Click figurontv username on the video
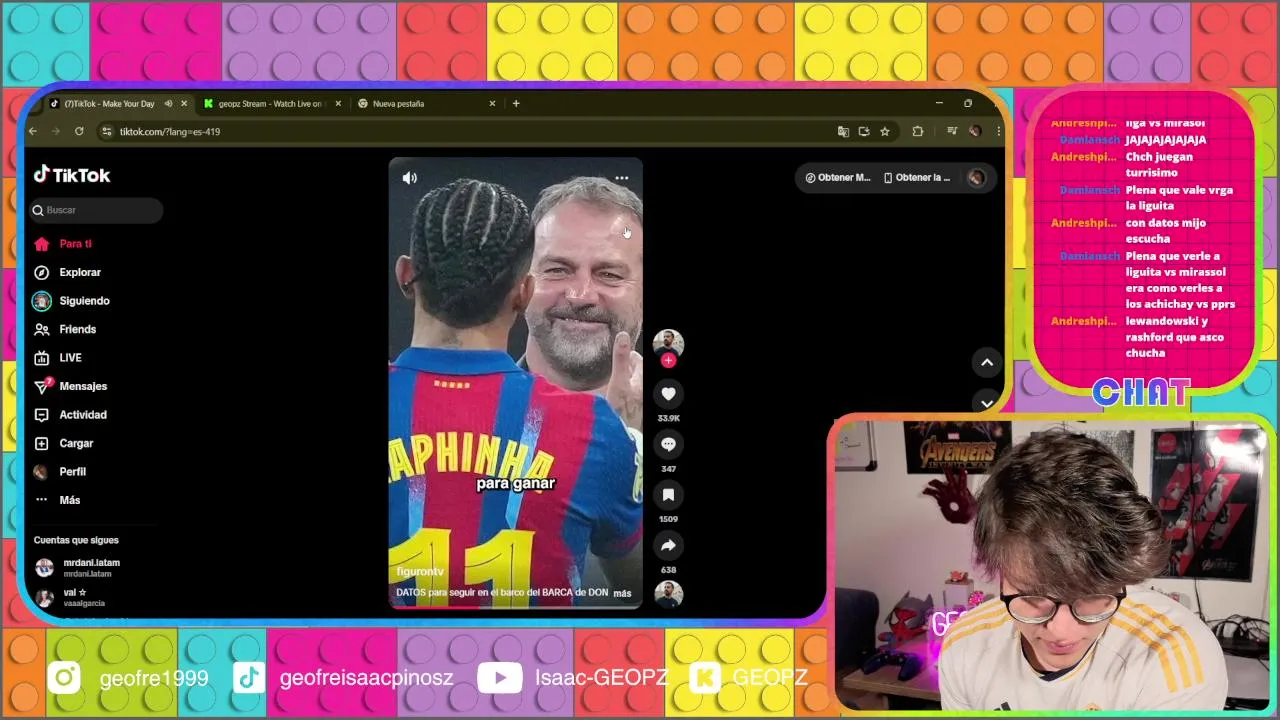 (x=420, y=572)
